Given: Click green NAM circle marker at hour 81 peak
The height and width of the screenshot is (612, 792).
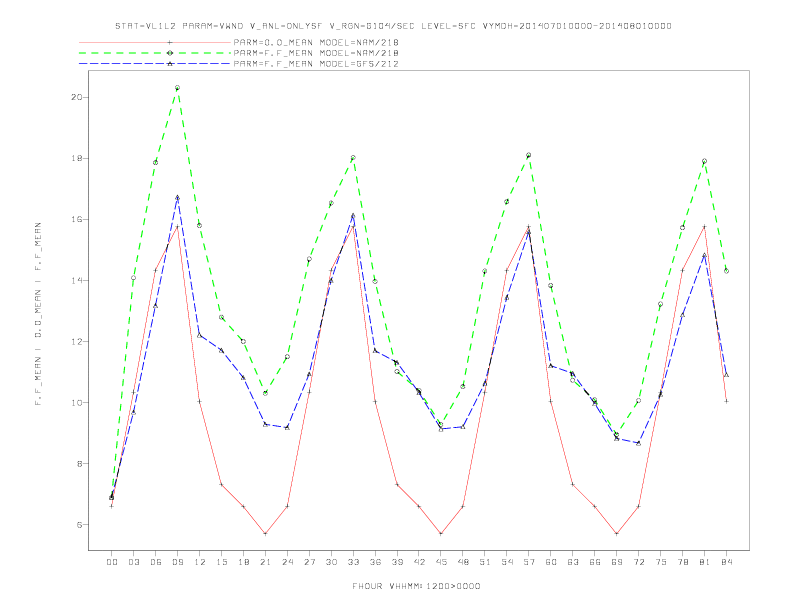Looking at the screenshot, I should tap(704, 161).
